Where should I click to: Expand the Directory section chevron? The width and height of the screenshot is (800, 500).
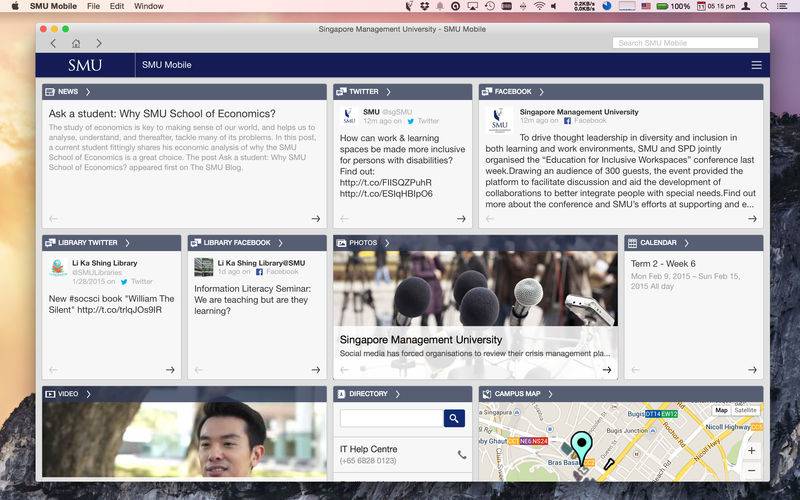click(397, 394)
